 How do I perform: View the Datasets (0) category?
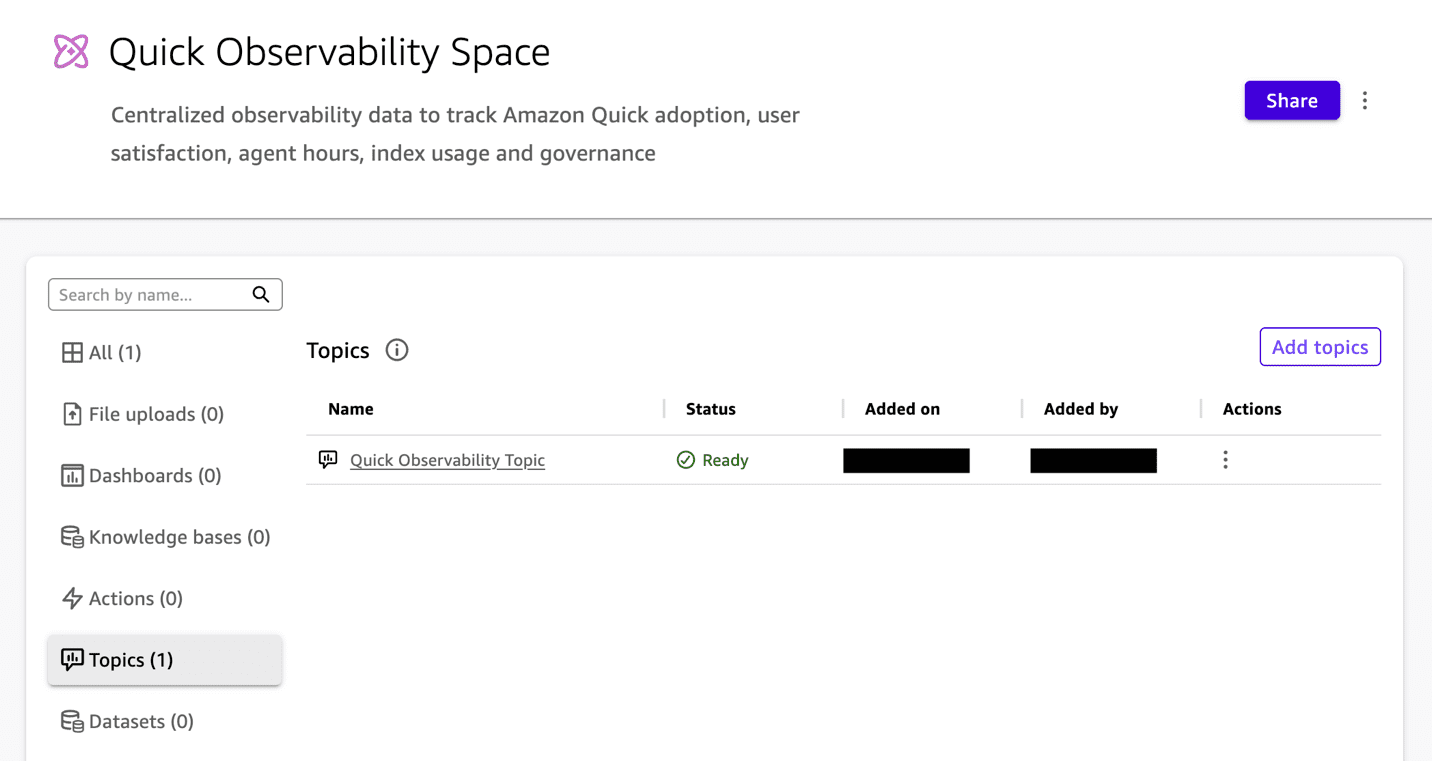pos(165,721)
